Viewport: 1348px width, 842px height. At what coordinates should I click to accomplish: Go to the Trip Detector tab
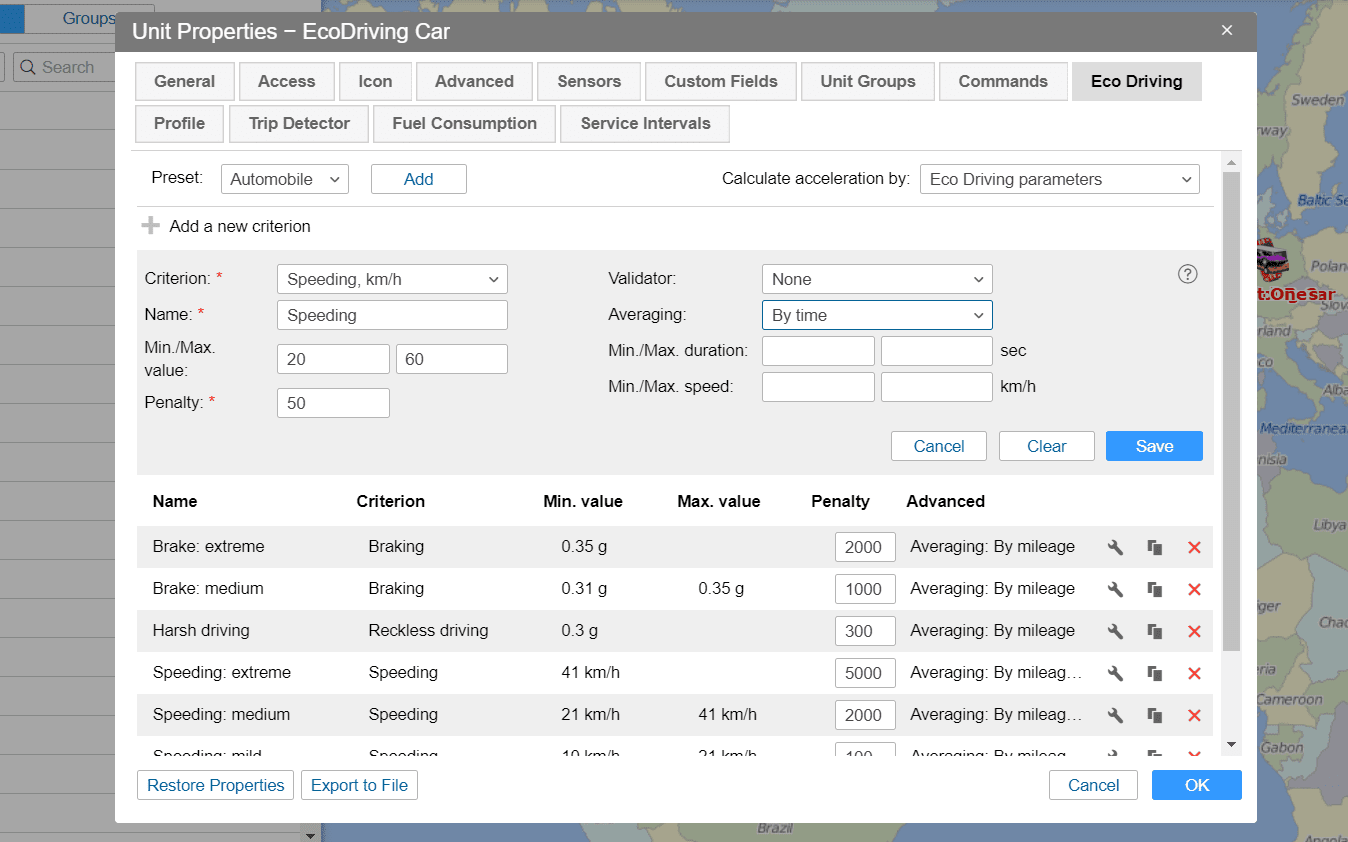(299, 124)
